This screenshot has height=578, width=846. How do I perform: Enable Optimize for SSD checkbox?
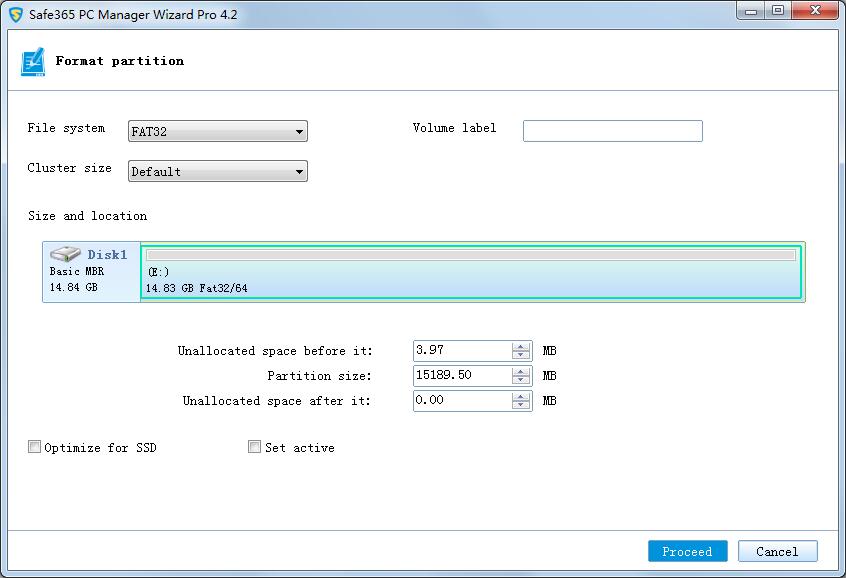point(35,447)
